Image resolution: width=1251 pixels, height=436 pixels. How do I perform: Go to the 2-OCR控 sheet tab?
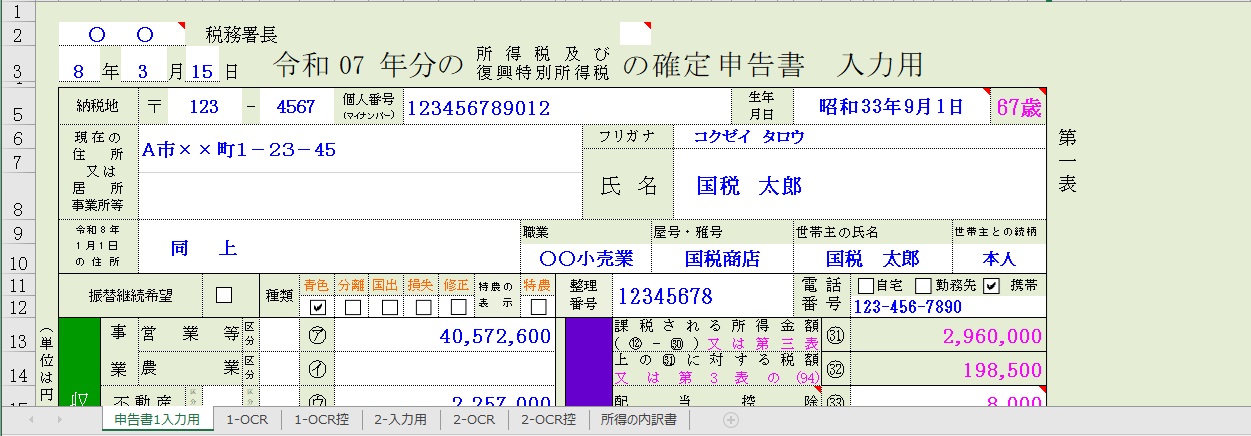(x=548, y=420)
